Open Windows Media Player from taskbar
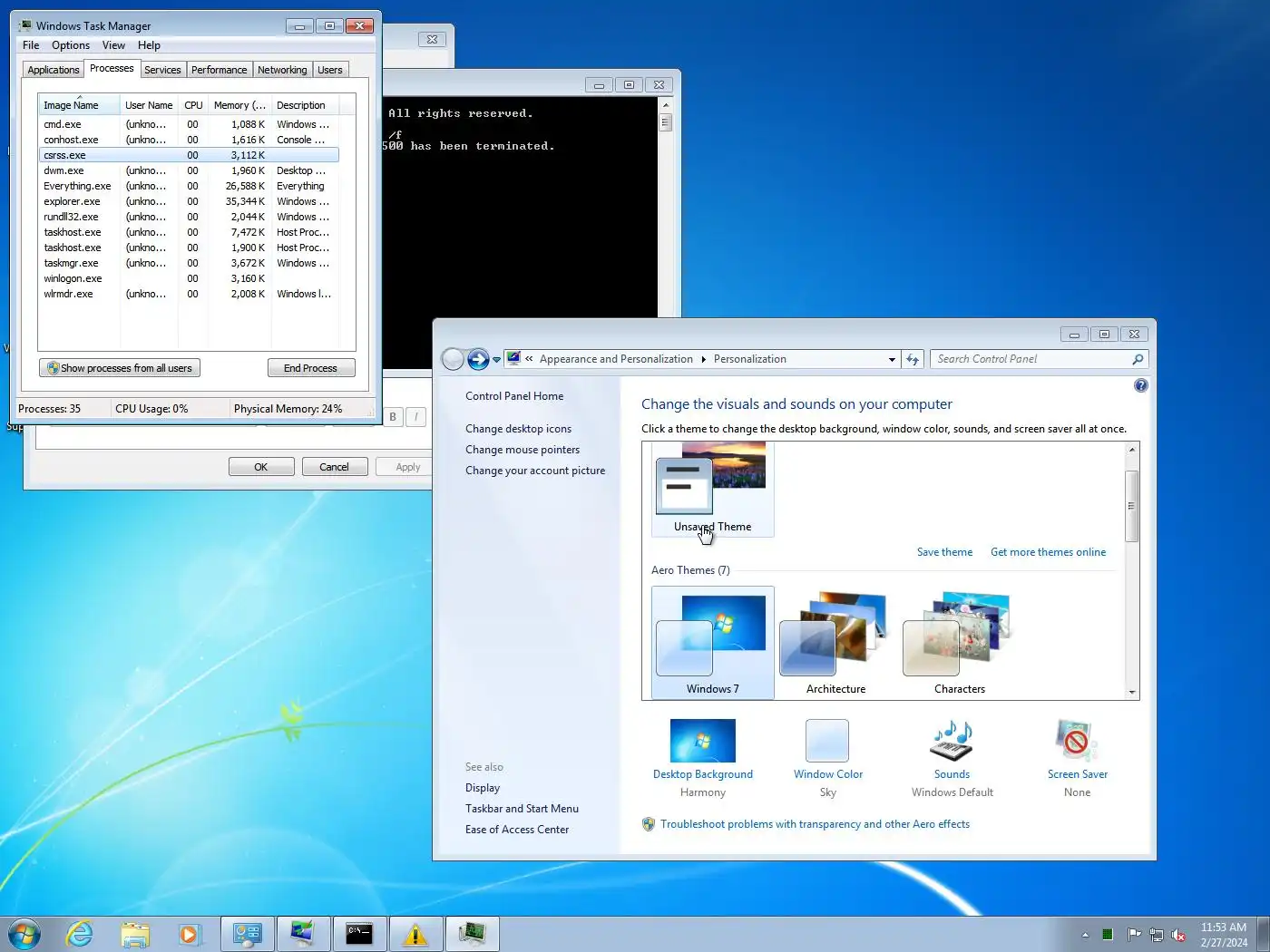The image size is (1270, 952). pyautogui.click(x=190, y=934)
